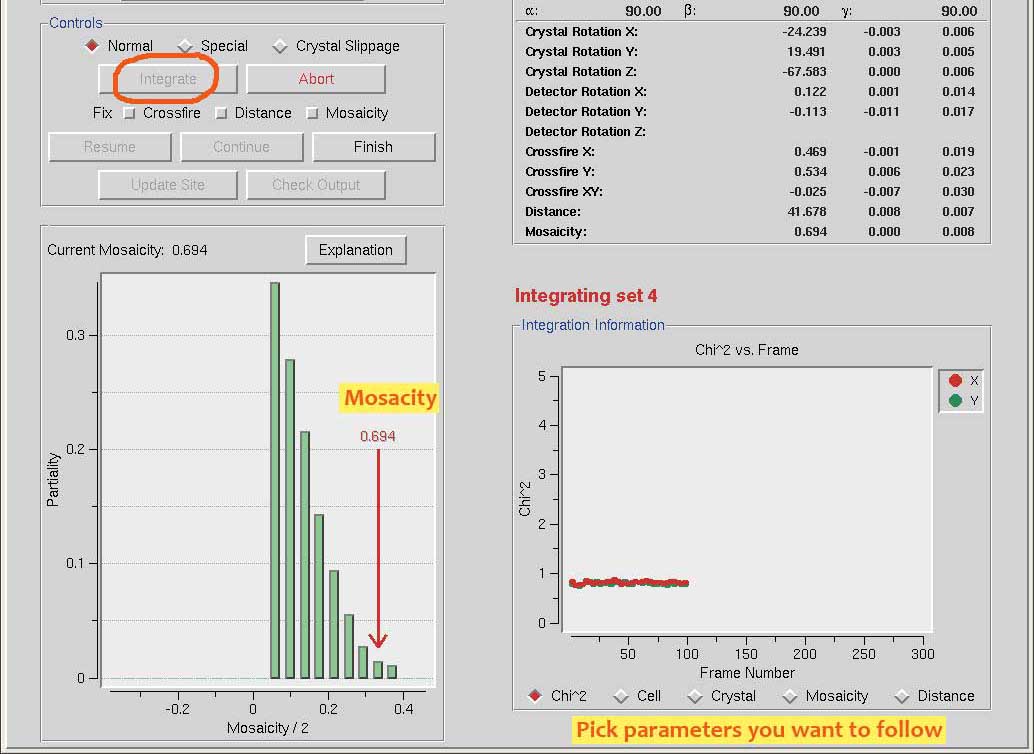The width and height of the screenshot is (1034, 754).
Task: Click the red X legend marker
Action: (955, 381)
